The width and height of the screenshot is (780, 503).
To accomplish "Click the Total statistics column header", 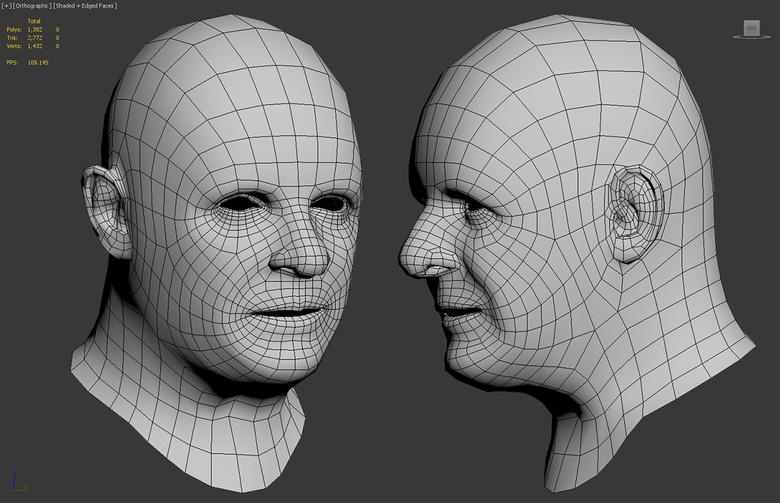I will tap(35, 21).
